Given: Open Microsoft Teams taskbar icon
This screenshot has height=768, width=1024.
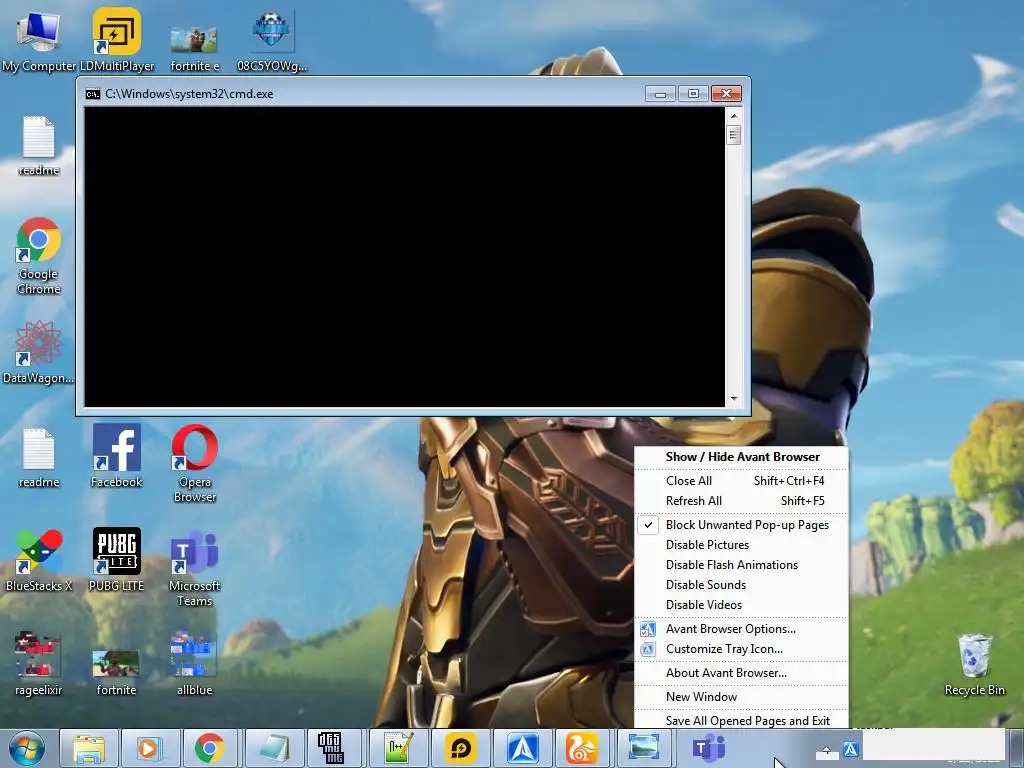Looking at the screenshot, I should (709, 748).
